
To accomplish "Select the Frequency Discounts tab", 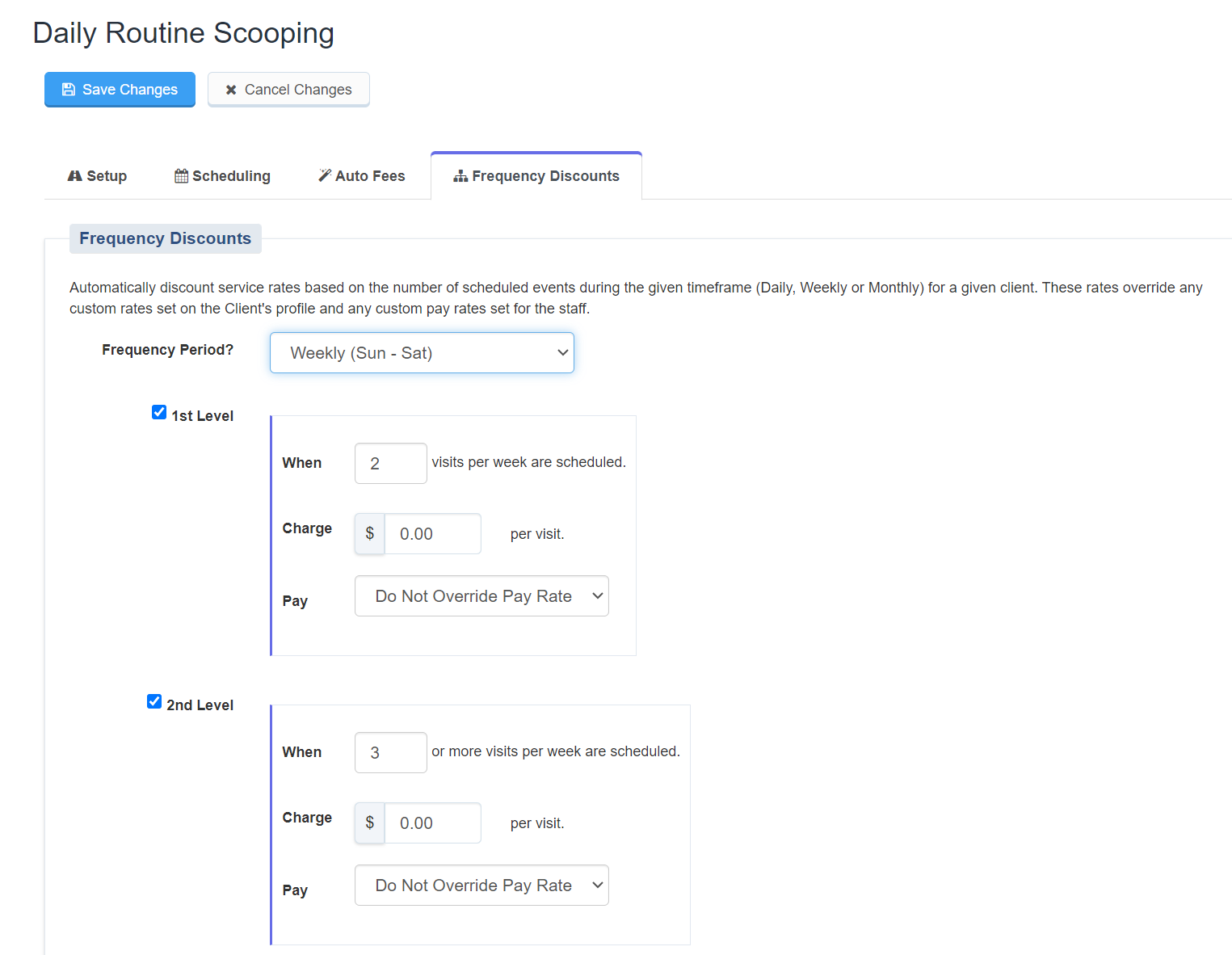I will 536,176.
